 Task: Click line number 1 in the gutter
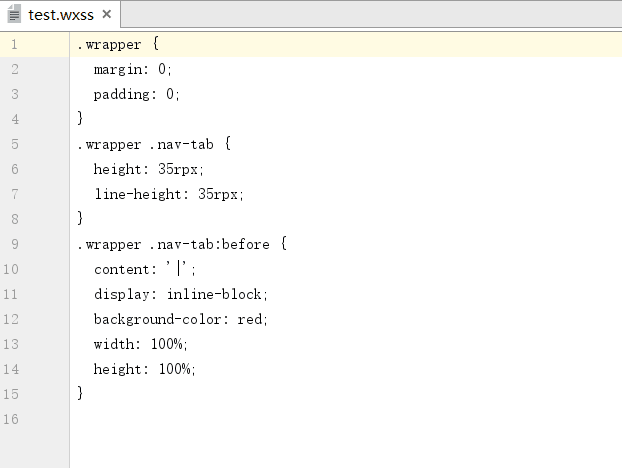[x=14, y=44]
